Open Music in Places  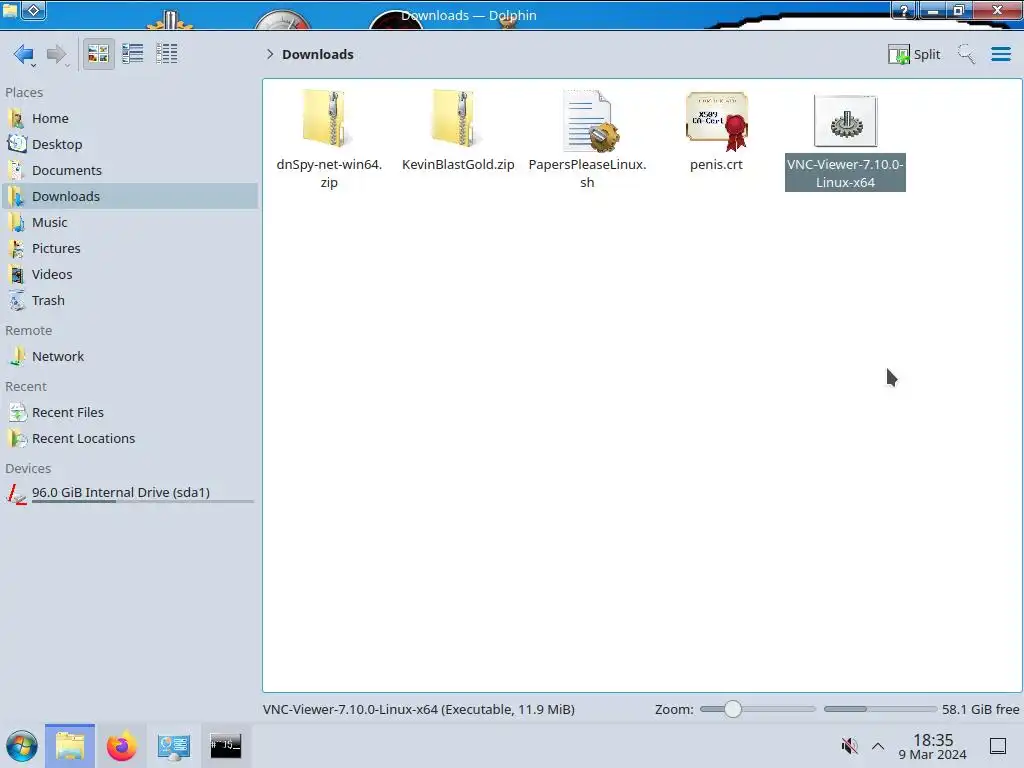coord(130,223)
